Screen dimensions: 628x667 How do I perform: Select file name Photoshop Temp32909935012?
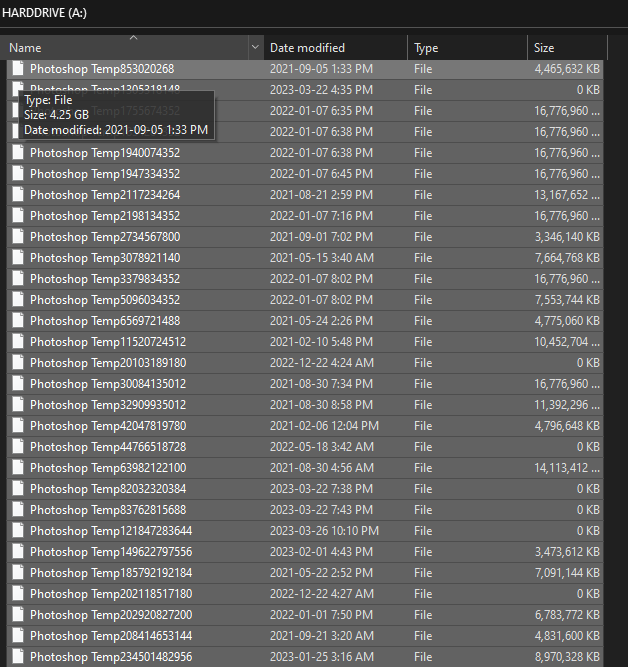pyautogui.click(x=108, y=405)
